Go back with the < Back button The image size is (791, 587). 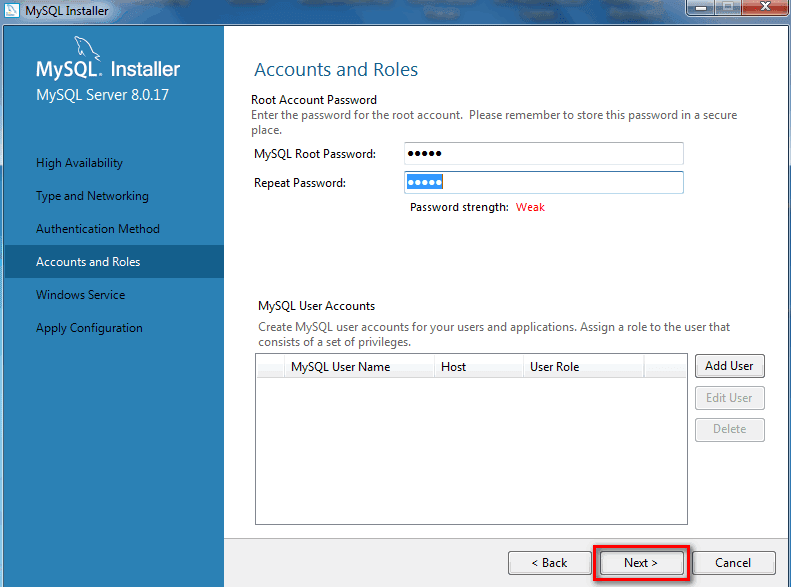pos(549,562)
